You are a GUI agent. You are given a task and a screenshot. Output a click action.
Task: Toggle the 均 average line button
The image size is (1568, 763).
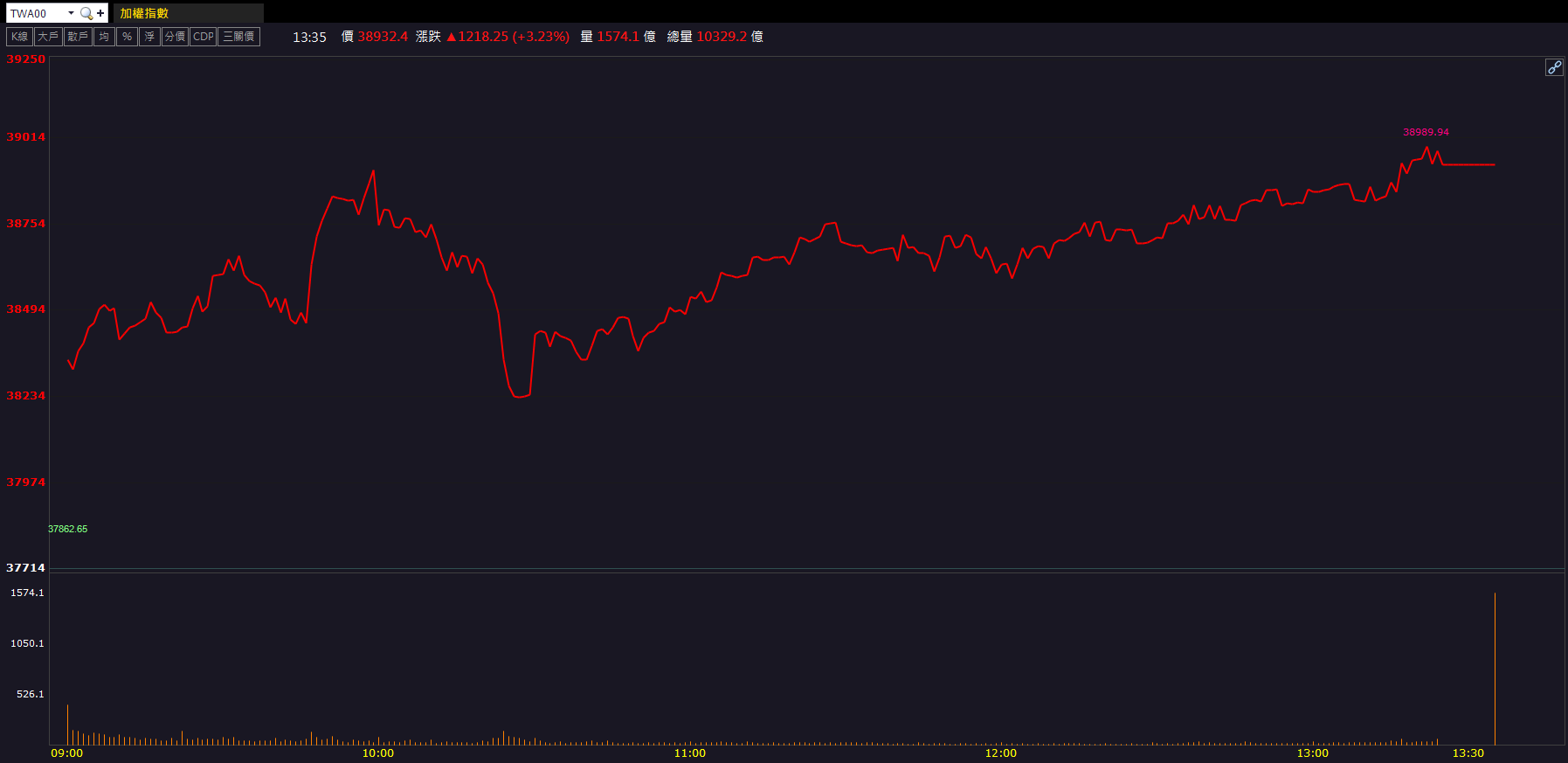(104, 37)
